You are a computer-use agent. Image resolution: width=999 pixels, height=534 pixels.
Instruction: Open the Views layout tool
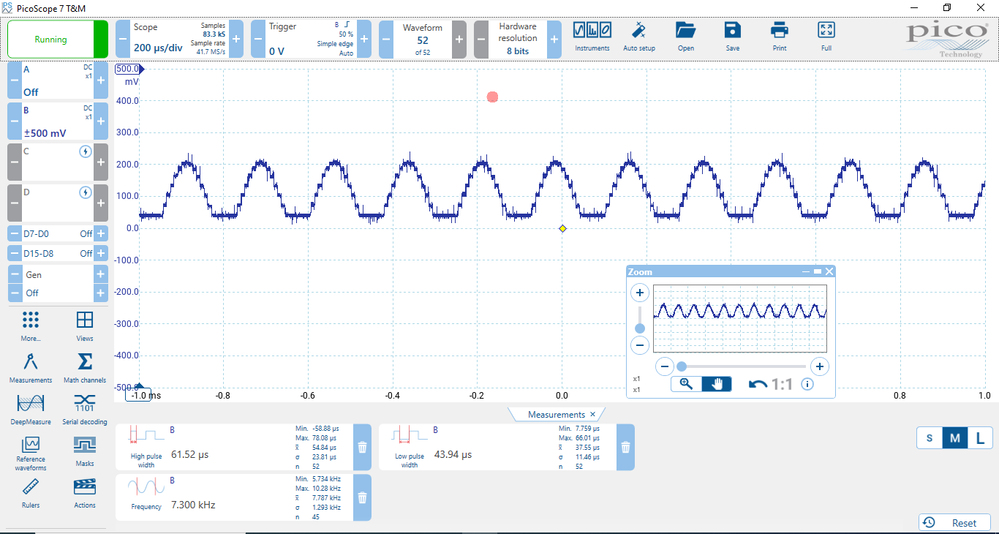click(x=85, y=326)
